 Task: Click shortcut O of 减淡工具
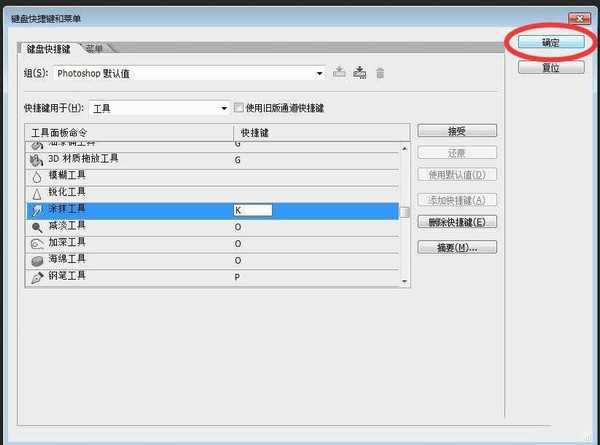238,227
